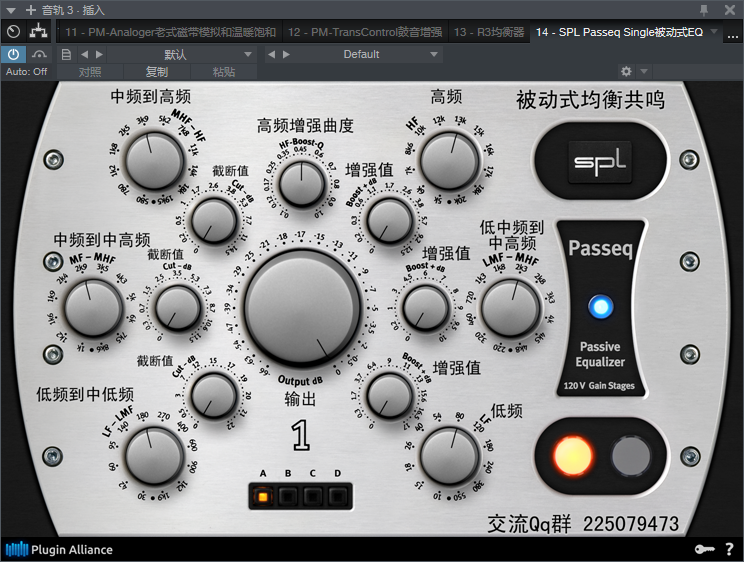Image resolution: width=744 pixels, height=562 pixels.
Task: Click the MHF-HF frequency knob
Action: click(x=154, y=161)
